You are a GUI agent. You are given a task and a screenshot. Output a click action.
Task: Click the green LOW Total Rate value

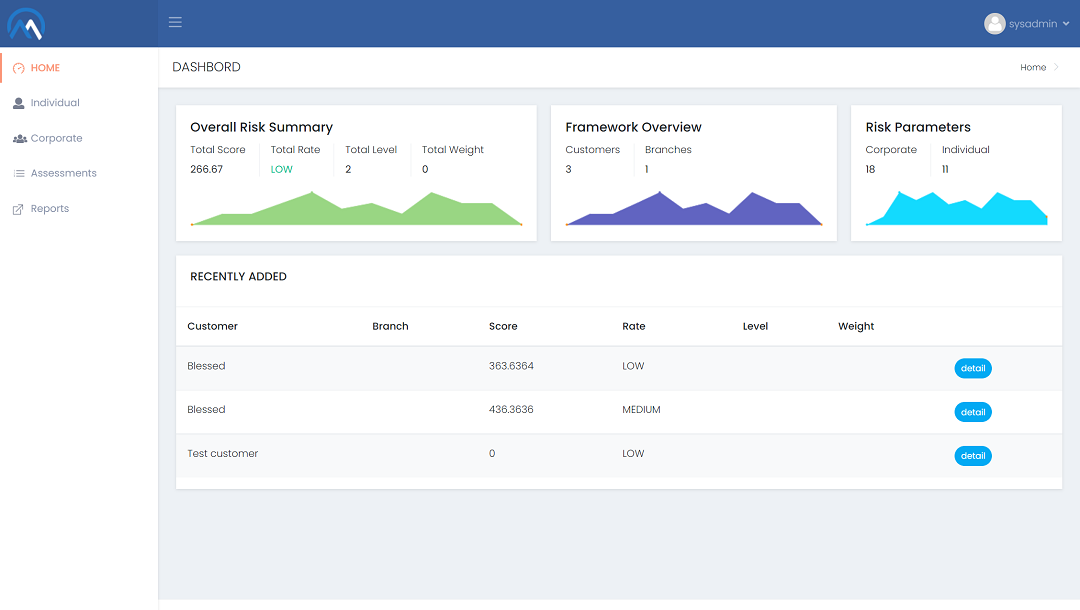(x=282, y=169)
